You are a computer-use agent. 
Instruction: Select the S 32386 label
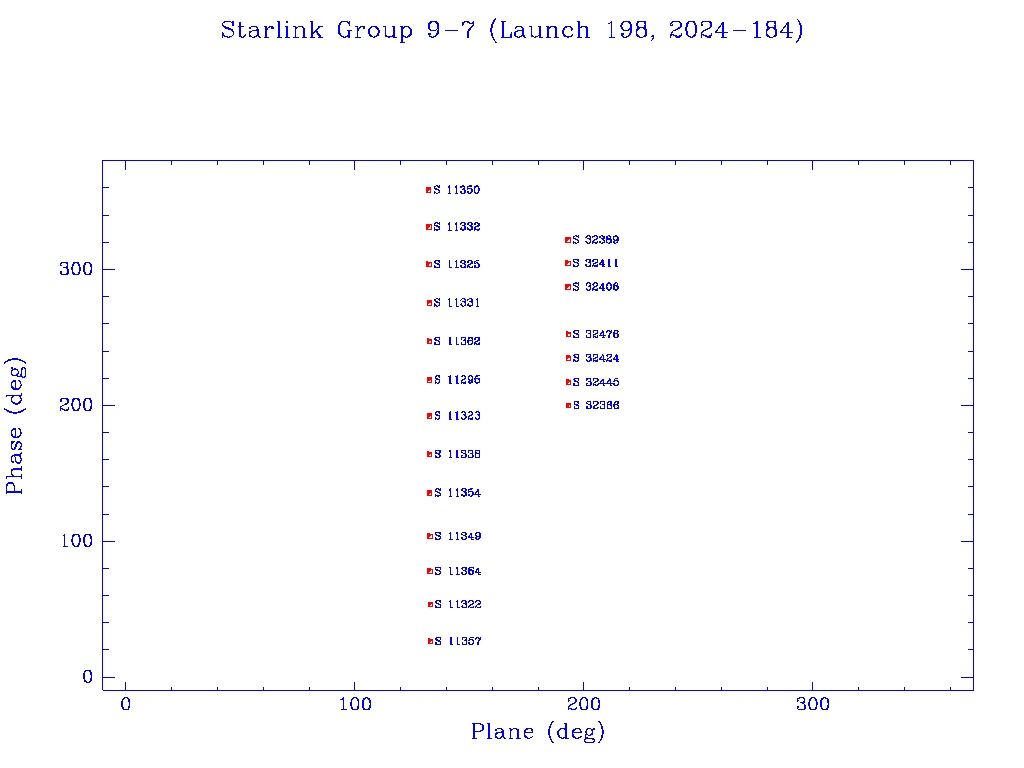[x=596, y=406]
